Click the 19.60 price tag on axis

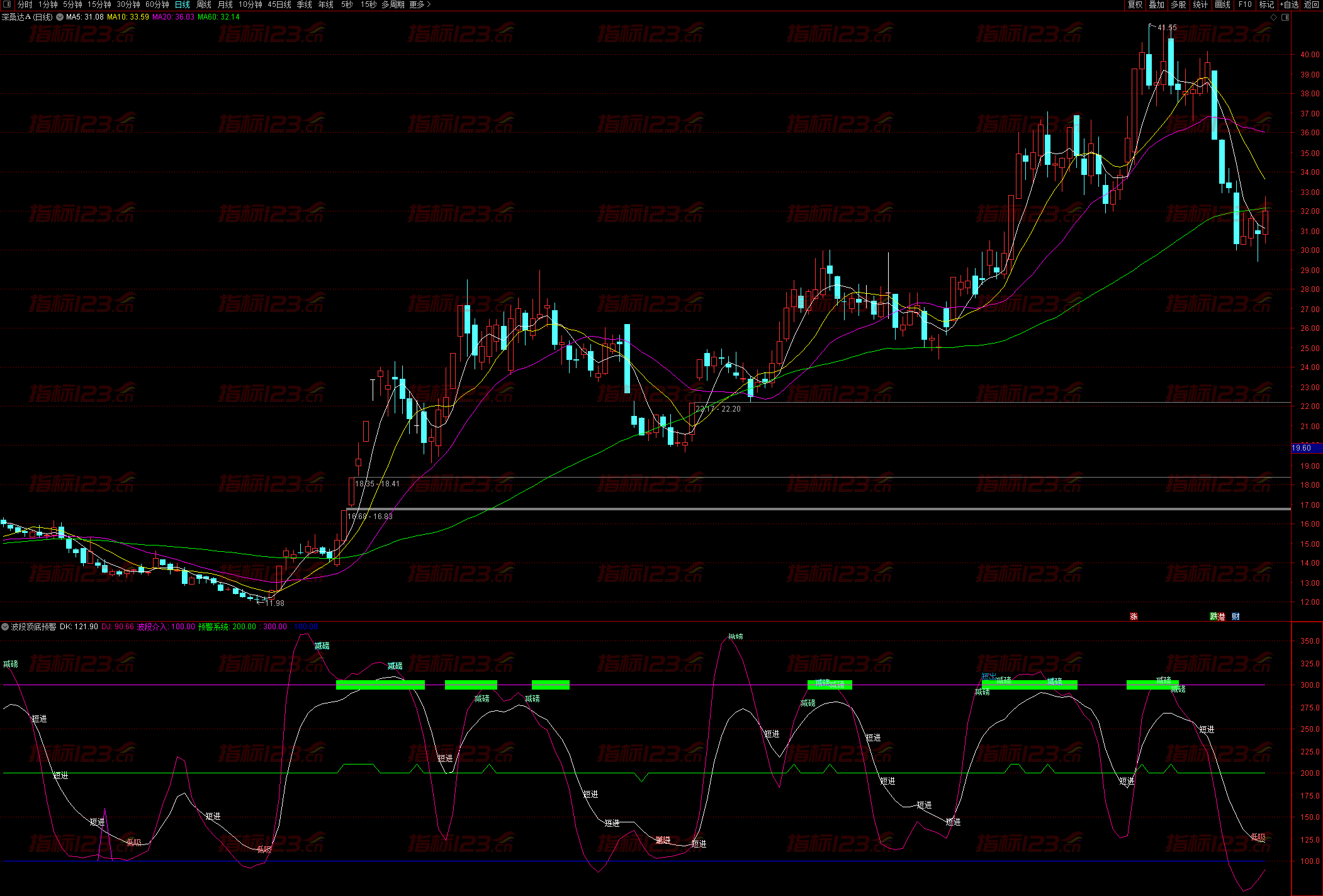click(1307, 448)
